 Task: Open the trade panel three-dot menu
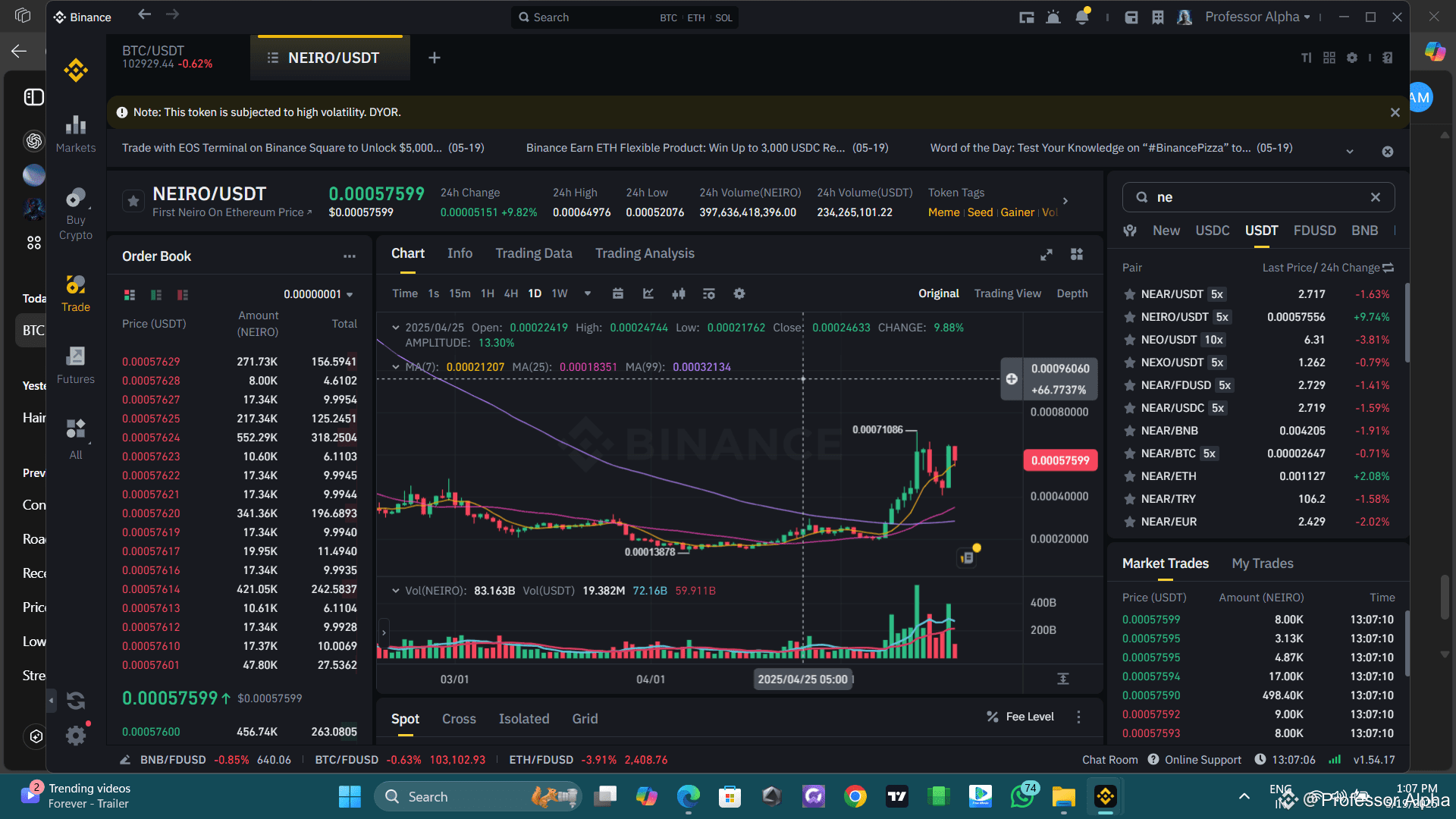(1078, 717)
